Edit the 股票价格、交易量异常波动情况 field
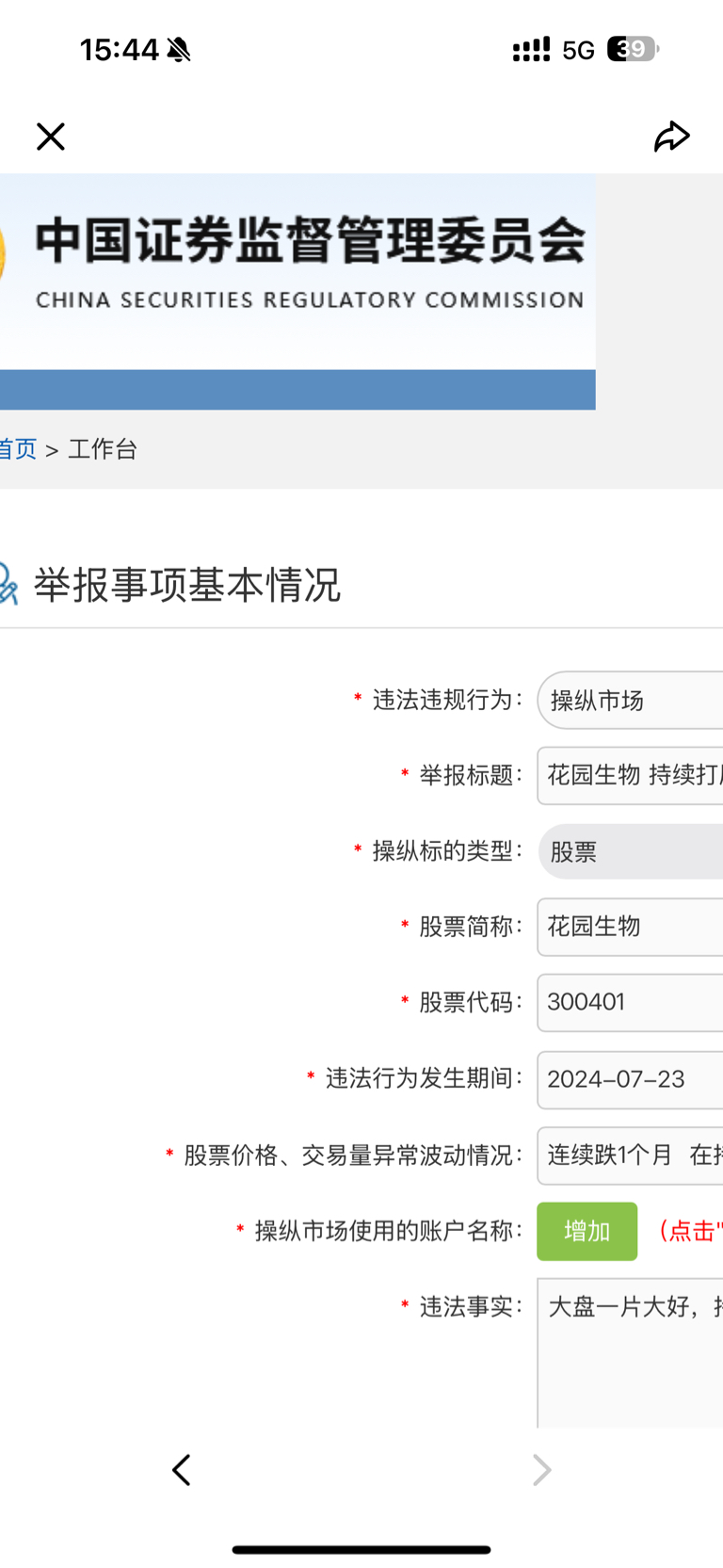Image resolution: width=723 pixels, height=1568 pixels. click(x=630, y=1155)
